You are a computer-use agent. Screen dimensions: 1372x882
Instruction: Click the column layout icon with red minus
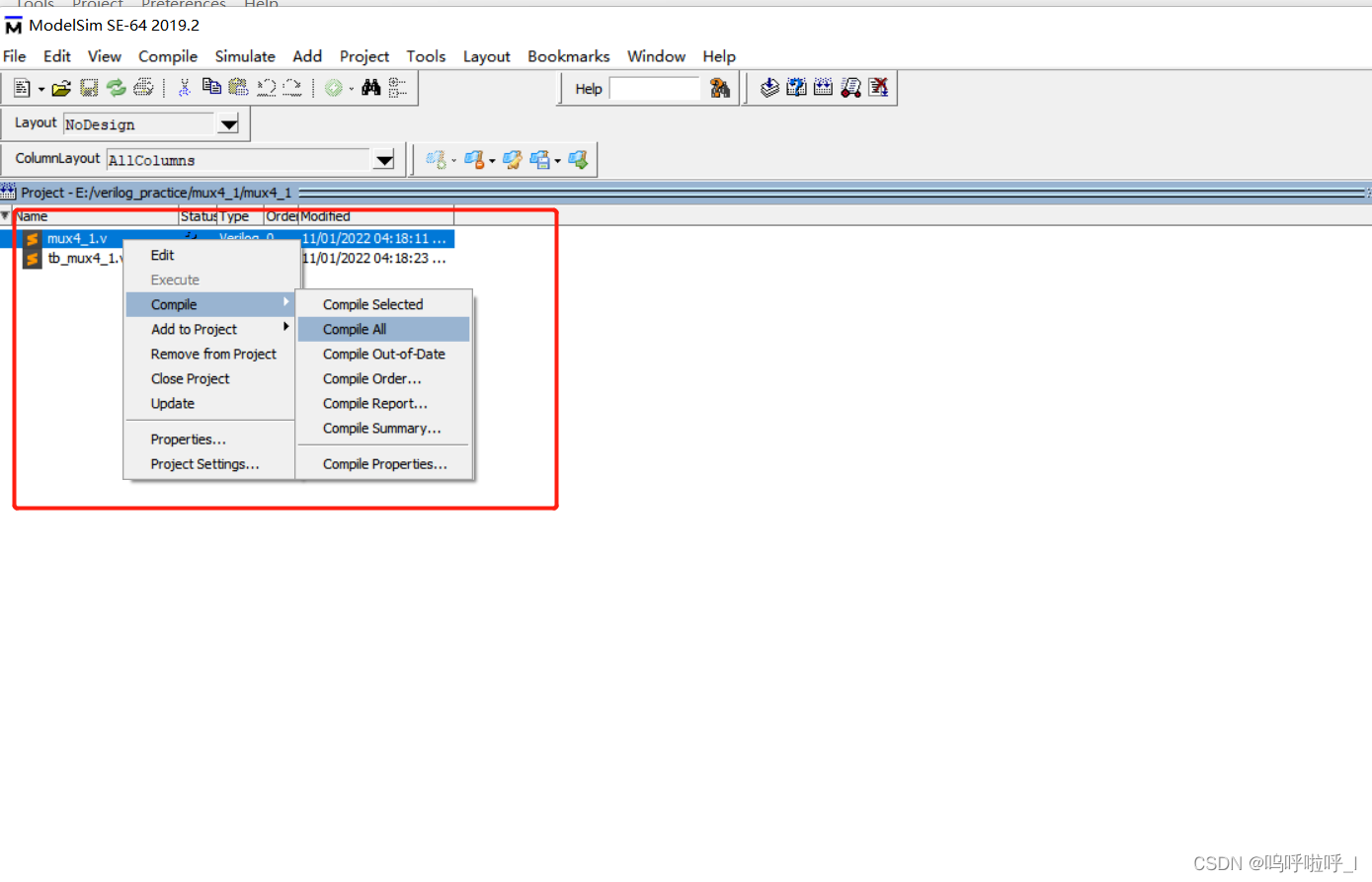[474, 159]
